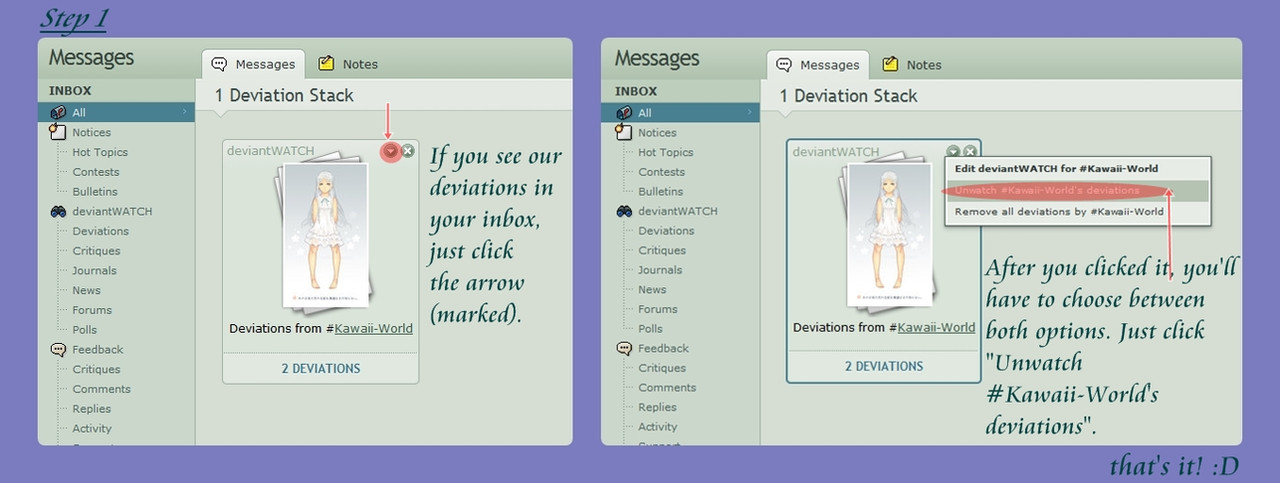Viewport: 1280px width, 483px height.
Task: Select Critiques under Feedback, screenshot without menu
Action: pos(96,369)
